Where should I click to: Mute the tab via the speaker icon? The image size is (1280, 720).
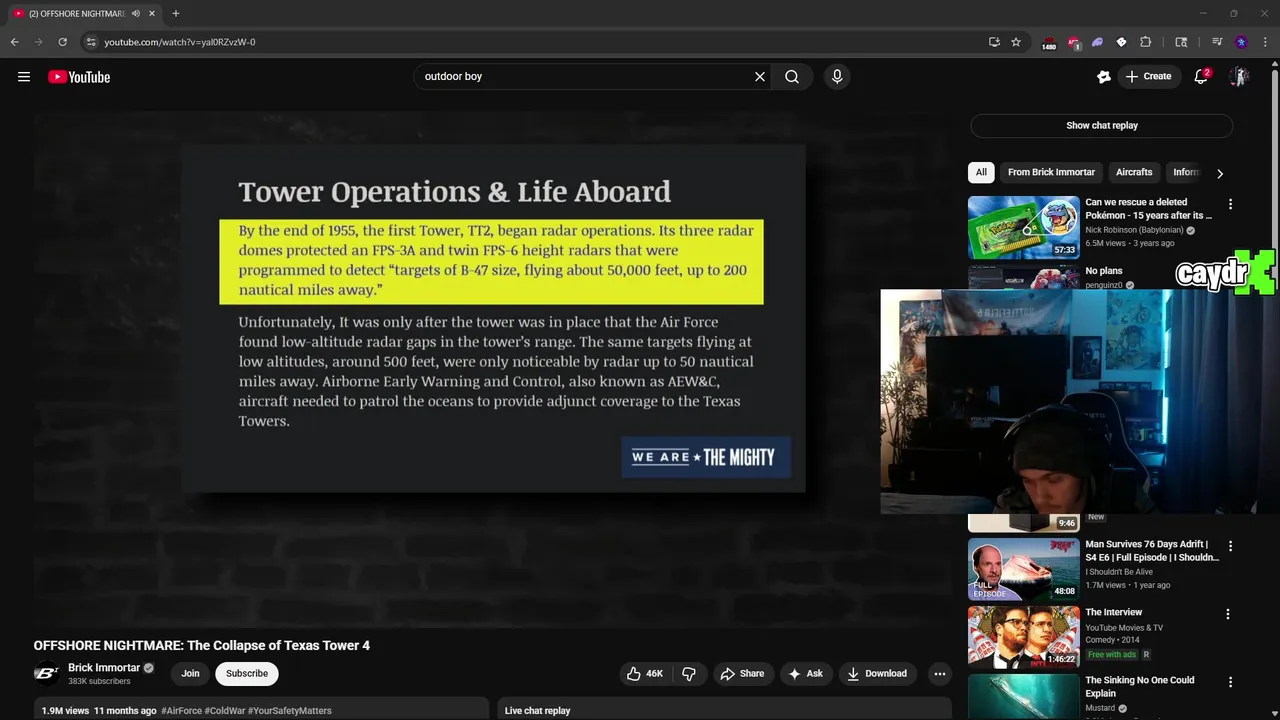[135, 14]
